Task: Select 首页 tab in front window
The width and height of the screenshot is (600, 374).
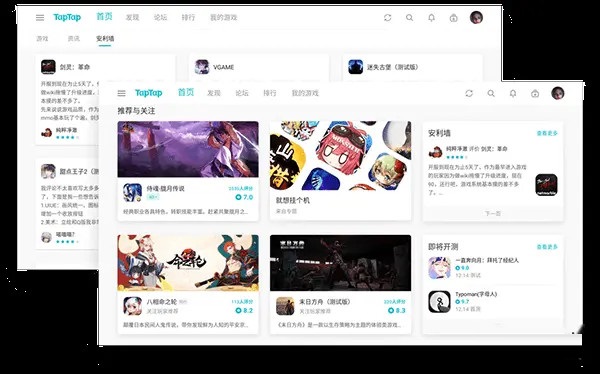Action: tap(186, 92)
